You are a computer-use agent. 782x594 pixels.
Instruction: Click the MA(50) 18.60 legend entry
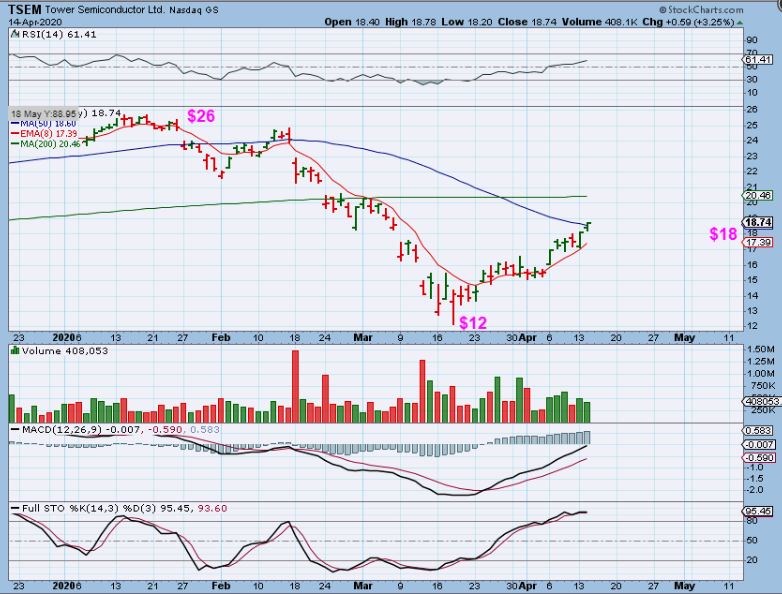[44, 123]
